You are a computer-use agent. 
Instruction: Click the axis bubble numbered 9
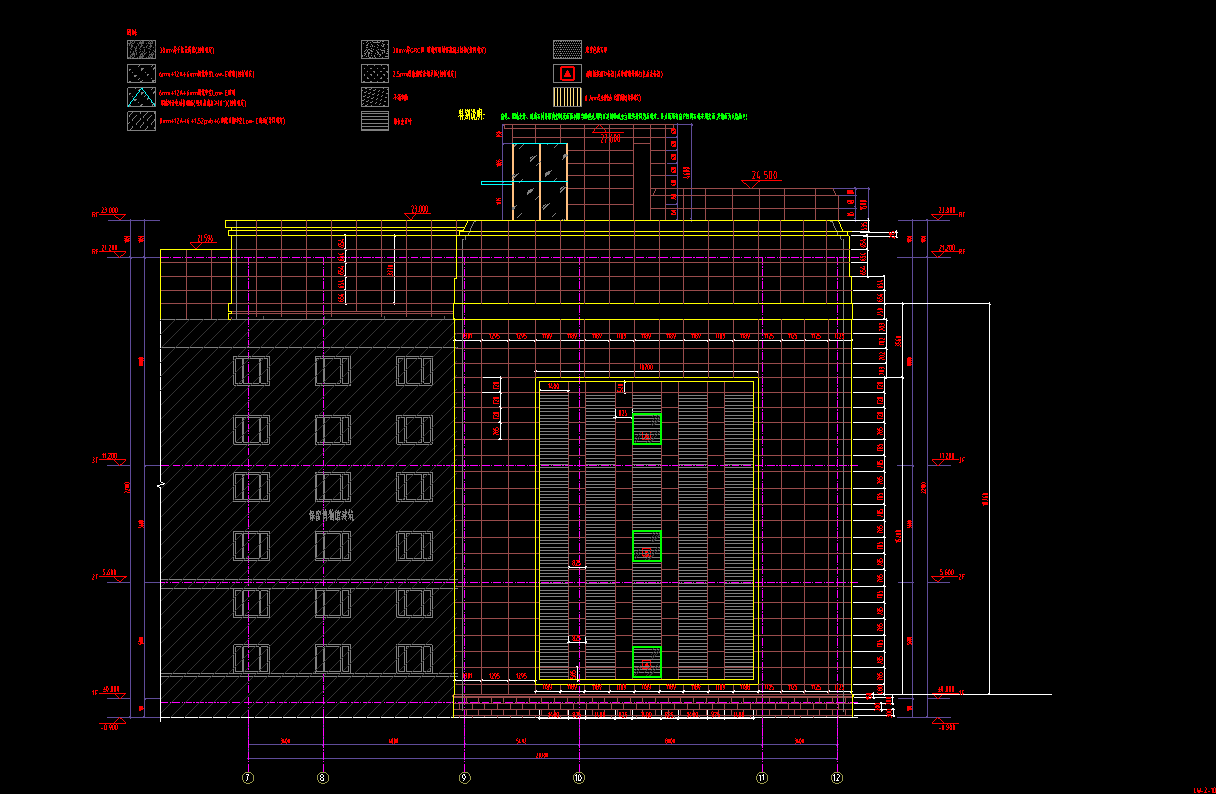464,777
